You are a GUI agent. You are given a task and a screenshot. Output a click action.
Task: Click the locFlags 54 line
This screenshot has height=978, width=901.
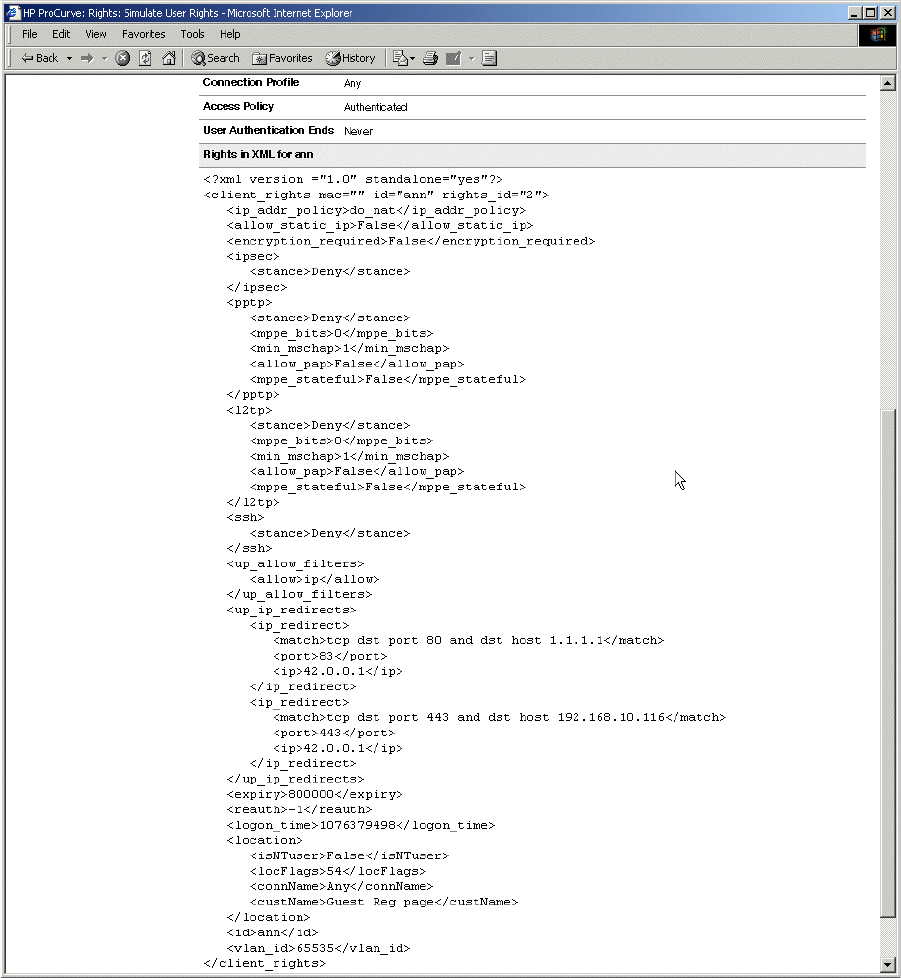click(338, 871)
